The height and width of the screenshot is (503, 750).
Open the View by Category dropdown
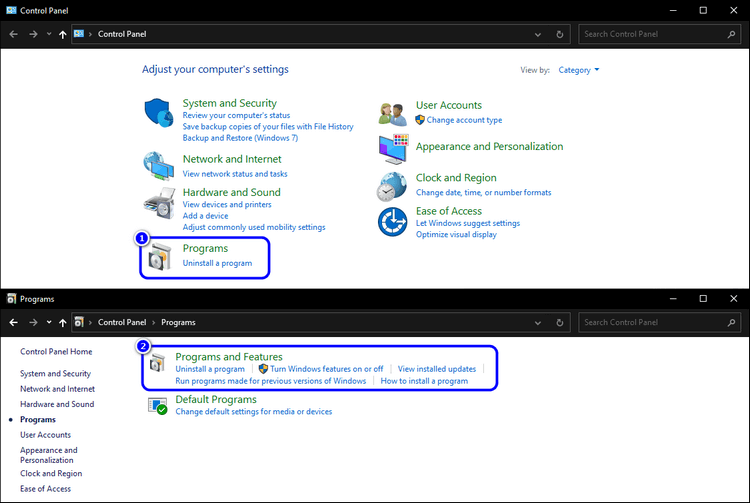(x=579, y=70)
